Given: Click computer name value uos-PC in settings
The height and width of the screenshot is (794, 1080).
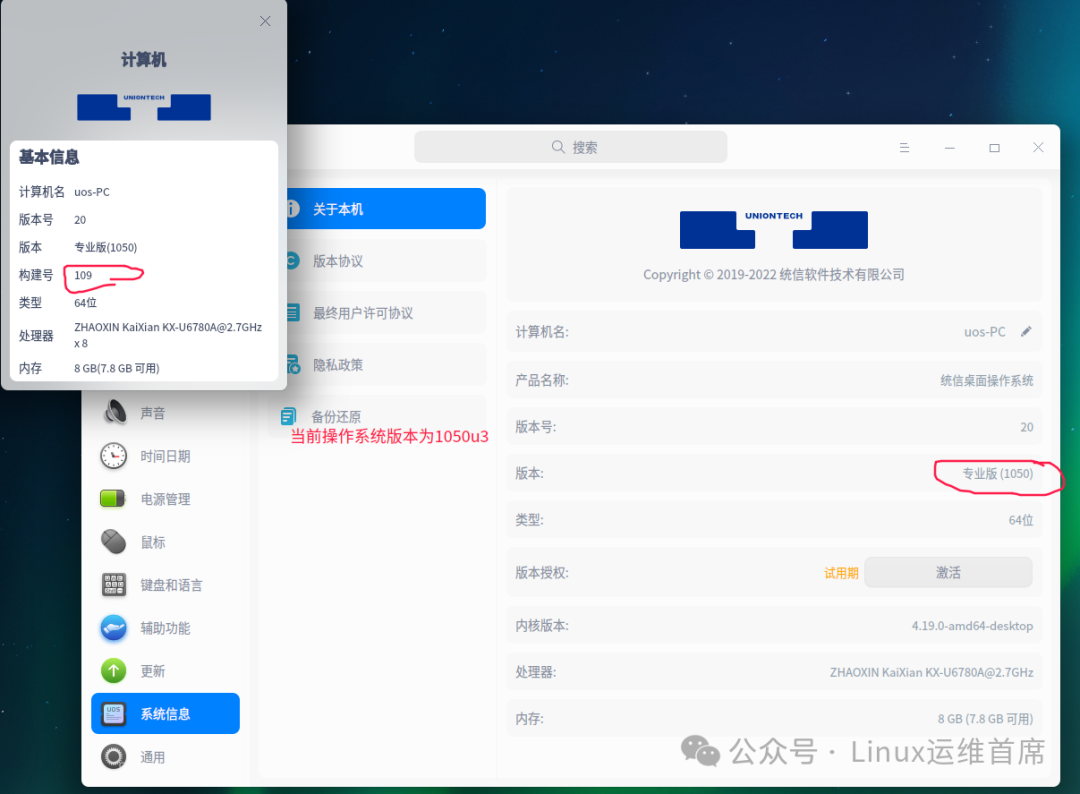Looking at the screenshot, I should coord(984,332).
